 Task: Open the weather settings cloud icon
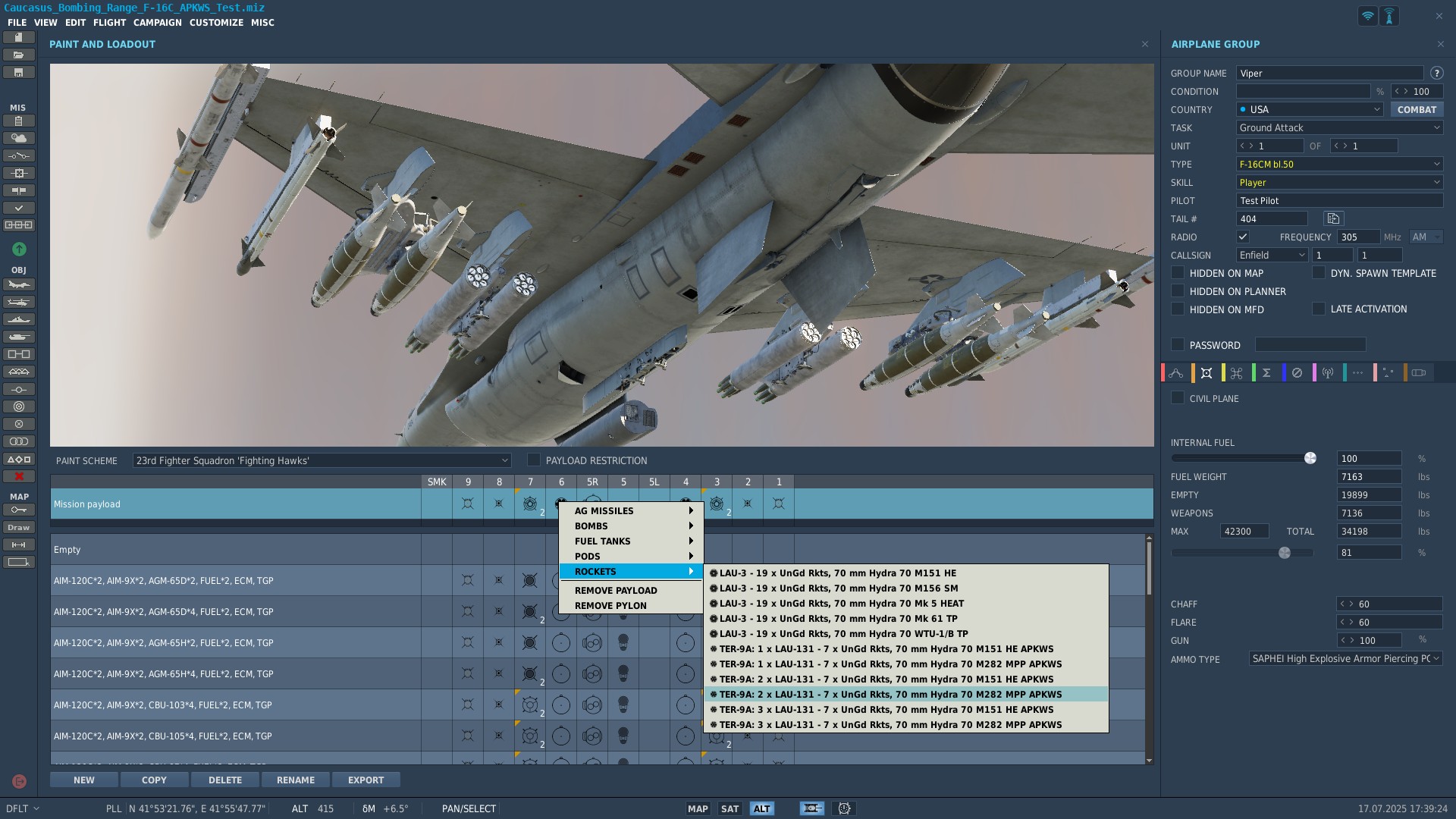19,138
